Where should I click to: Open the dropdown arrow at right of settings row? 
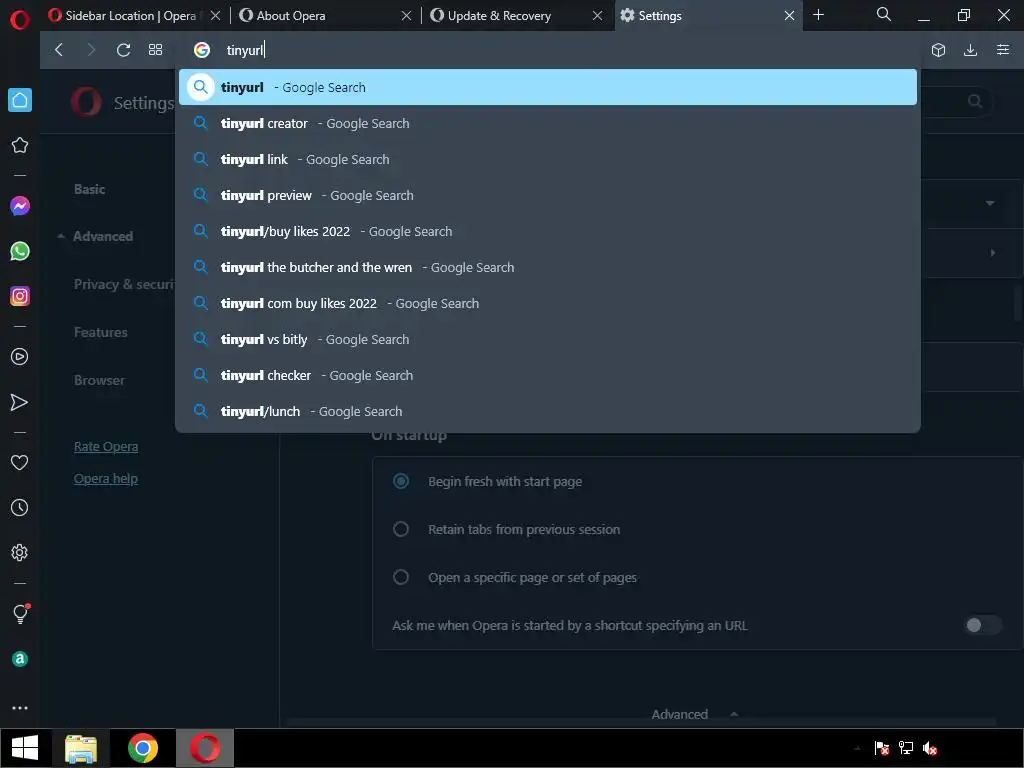click(990, 203)
